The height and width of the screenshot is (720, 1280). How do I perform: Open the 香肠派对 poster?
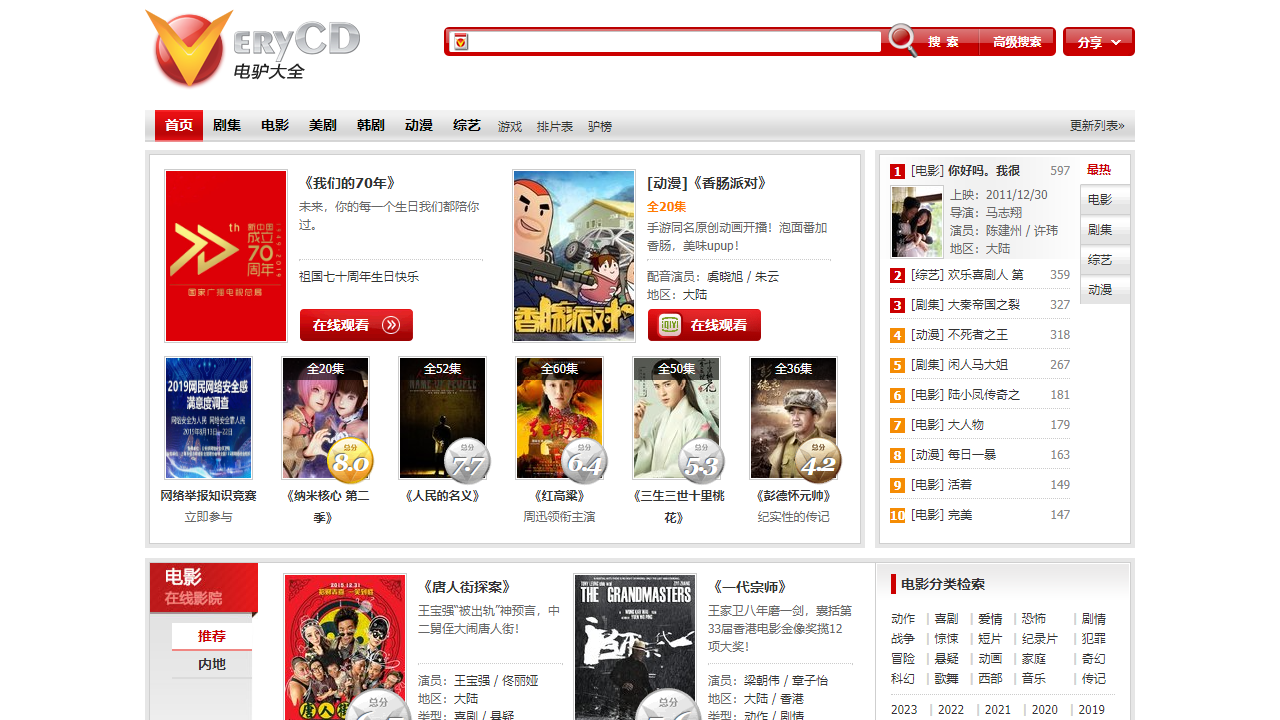coord(574,256)
